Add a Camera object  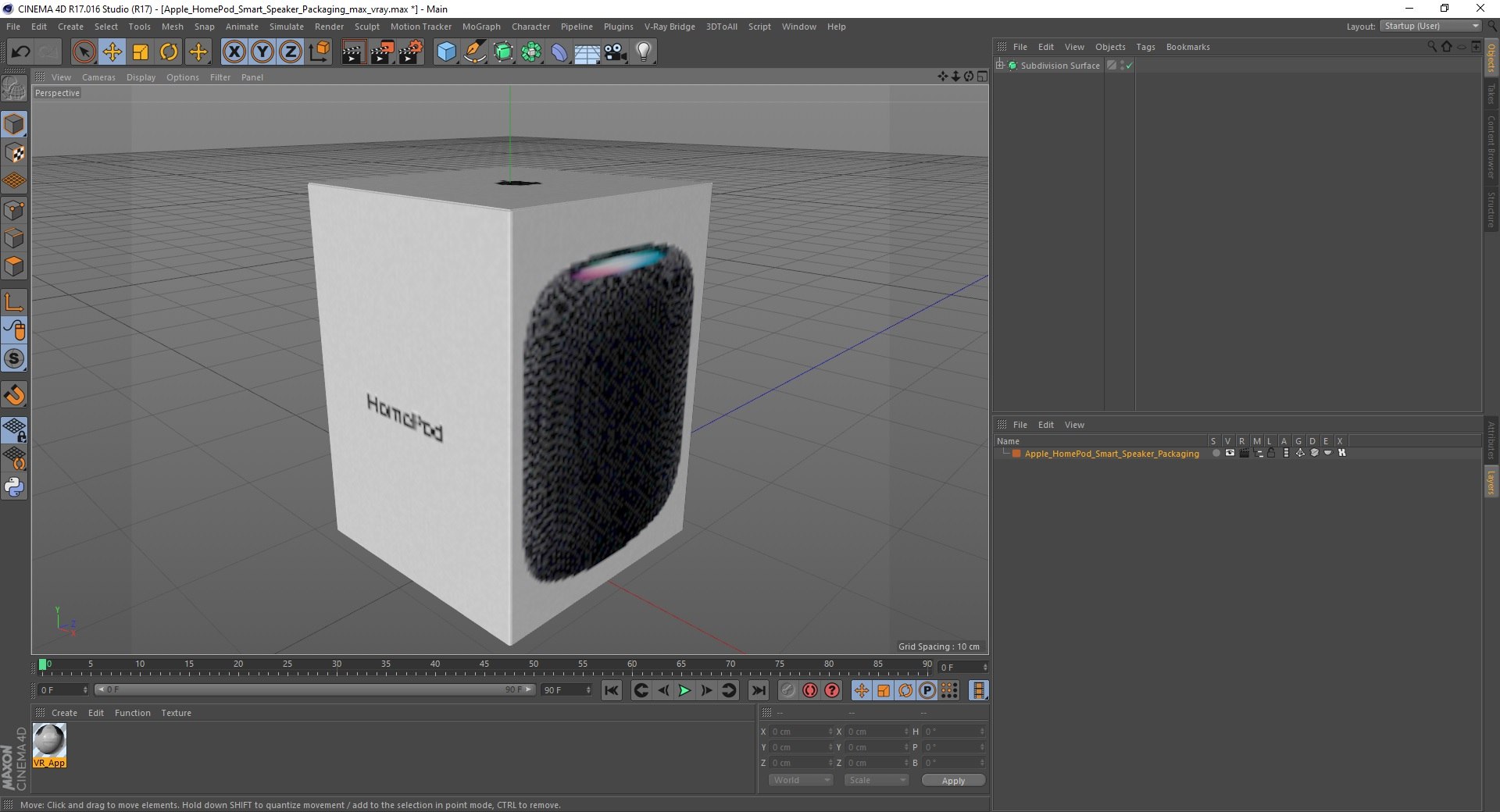[x=616, y=52]
